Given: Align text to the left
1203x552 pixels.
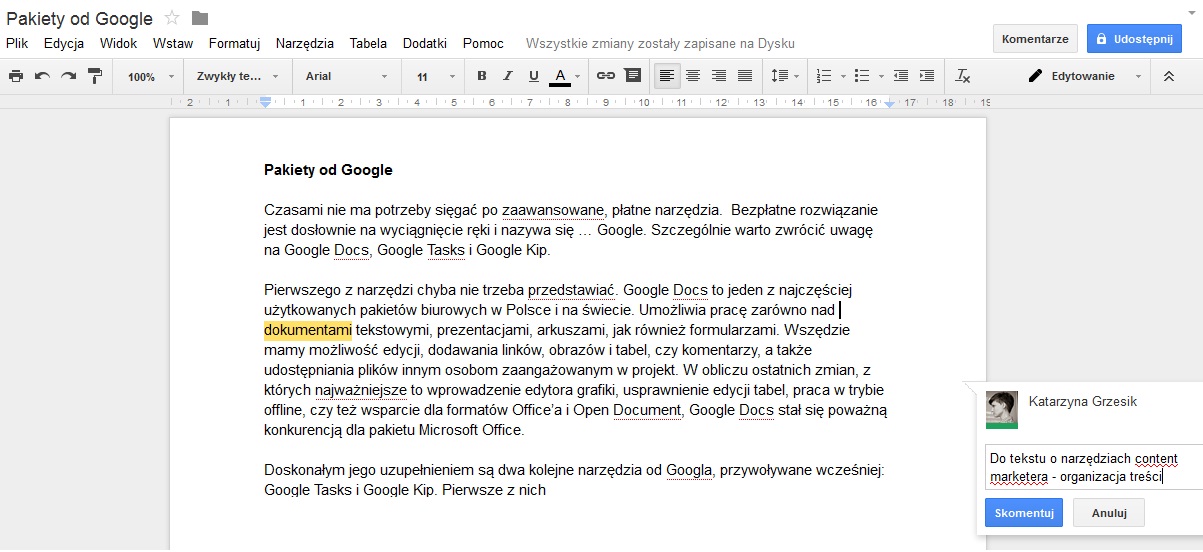Looking at the screenshot, I should [x=667, y=76].
